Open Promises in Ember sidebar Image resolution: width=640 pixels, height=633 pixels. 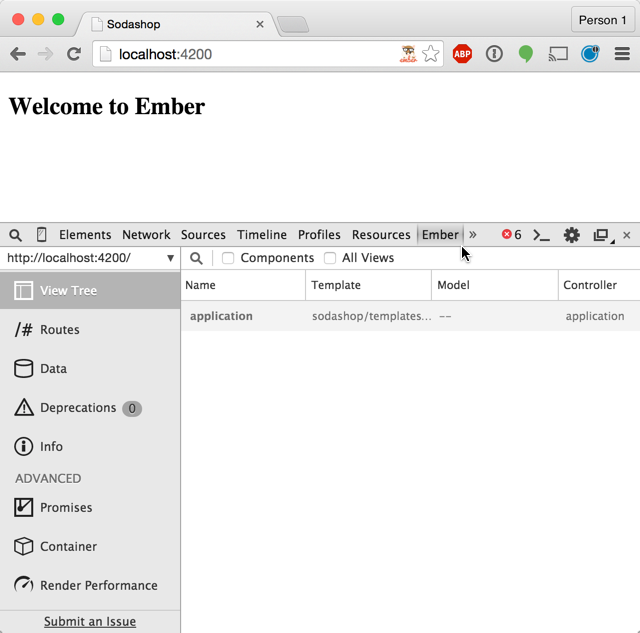90,507
